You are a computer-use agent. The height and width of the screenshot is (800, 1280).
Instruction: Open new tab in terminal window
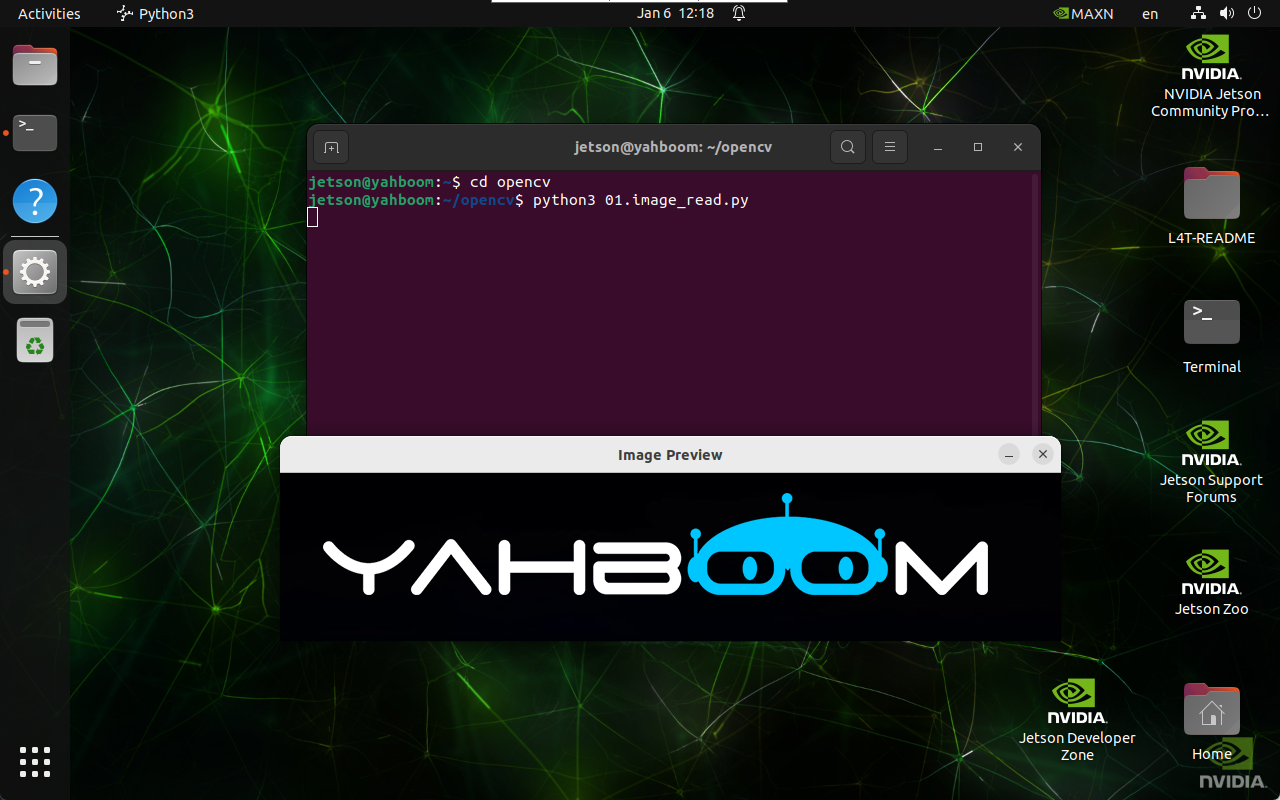[x=331, y=148]
